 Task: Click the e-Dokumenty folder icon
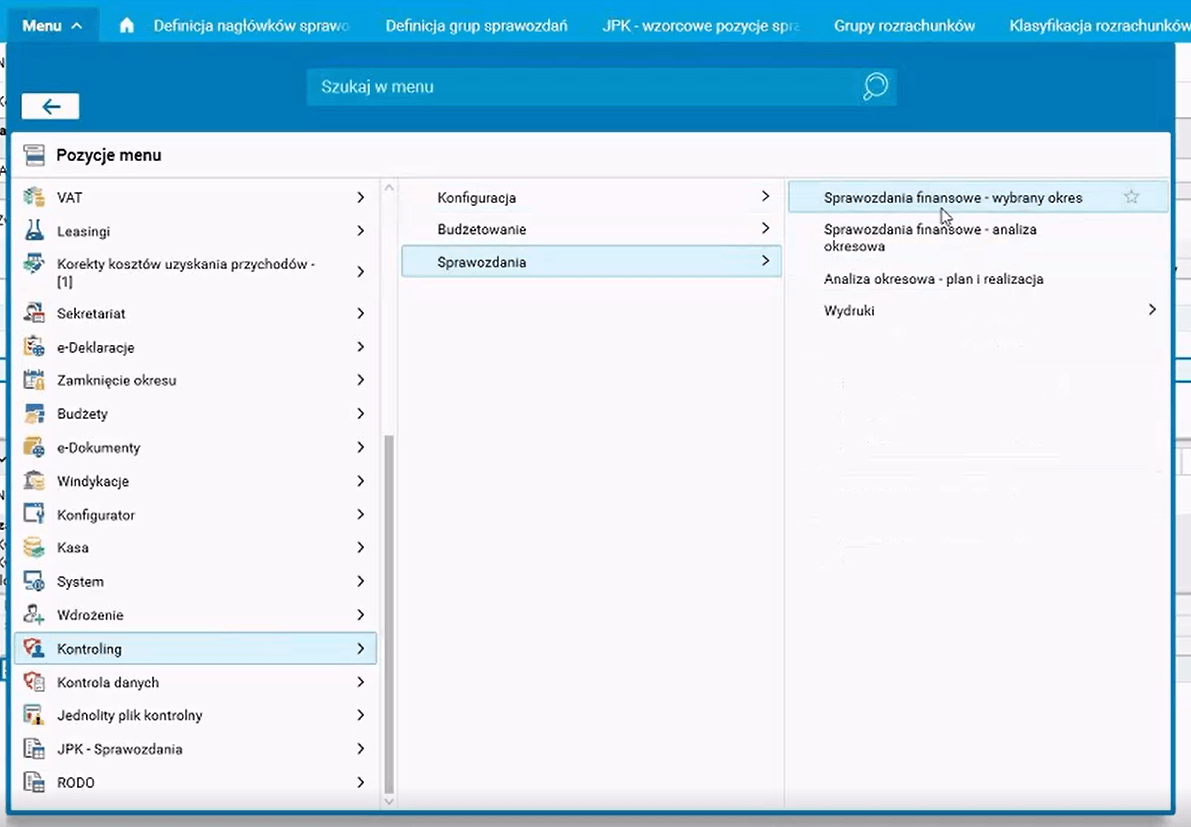[x=33, y=447]
